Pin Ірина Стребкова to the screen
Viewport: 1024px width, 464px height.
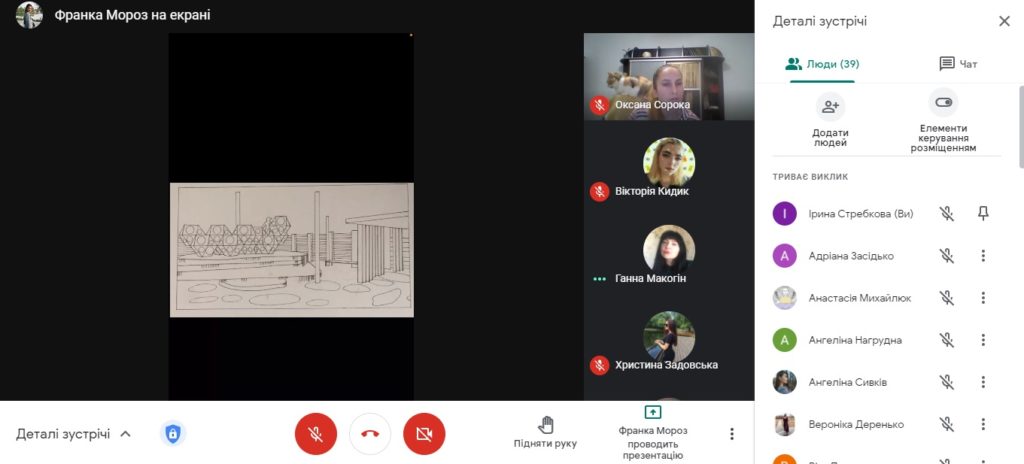983,213
